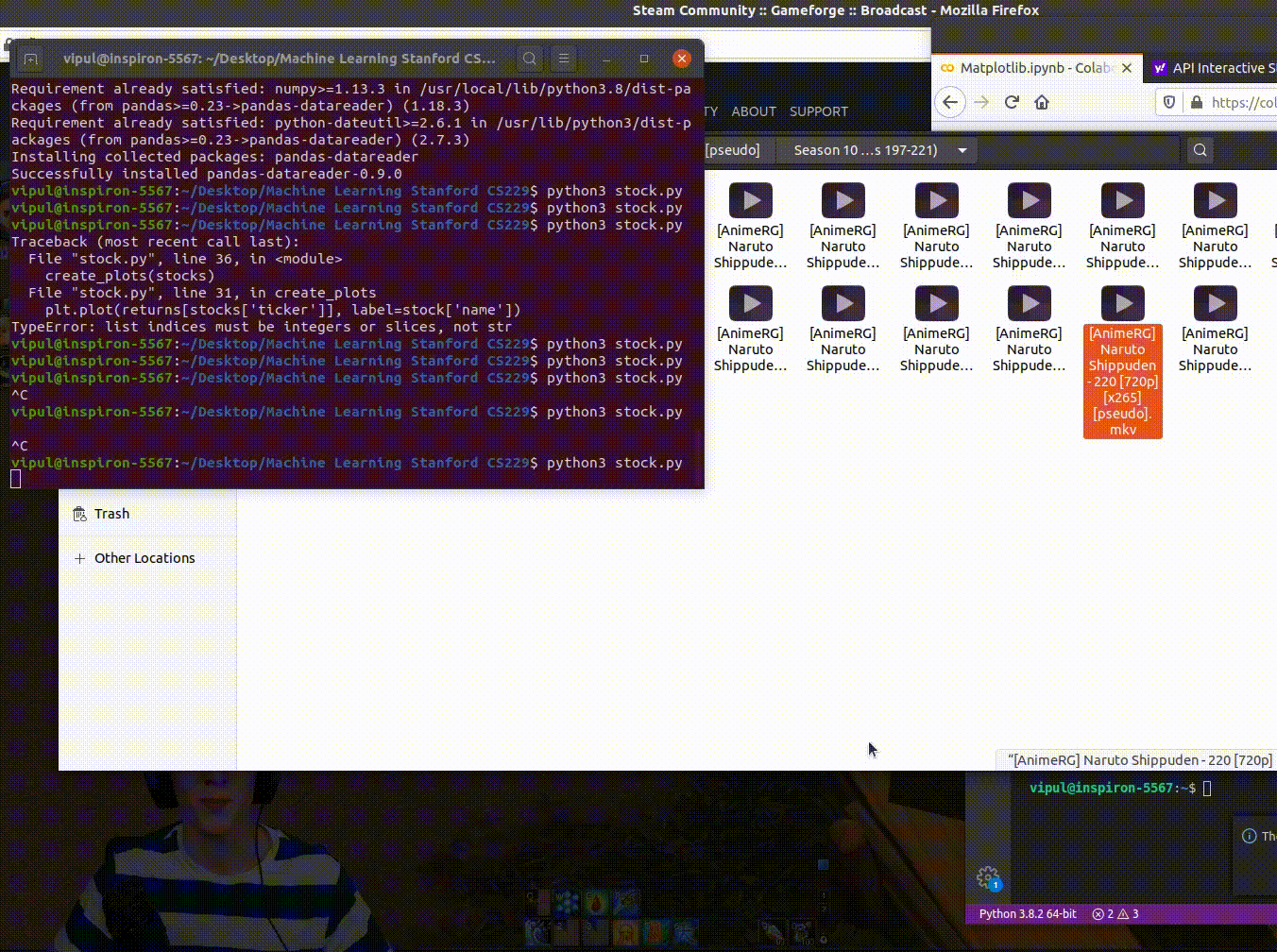Open the VS Code Manage gear icon
Image resolution: width=1277 pixels, height=952 pixels.
988,878
